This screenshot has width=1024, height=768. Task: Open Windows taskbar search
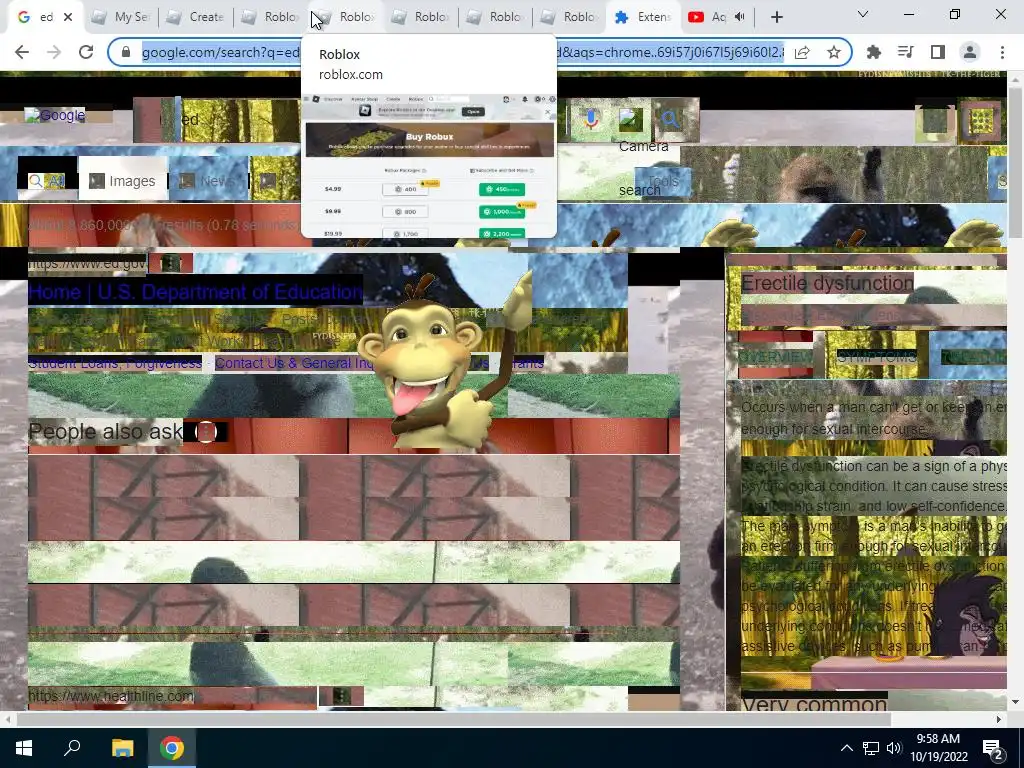tap(72, 748)
